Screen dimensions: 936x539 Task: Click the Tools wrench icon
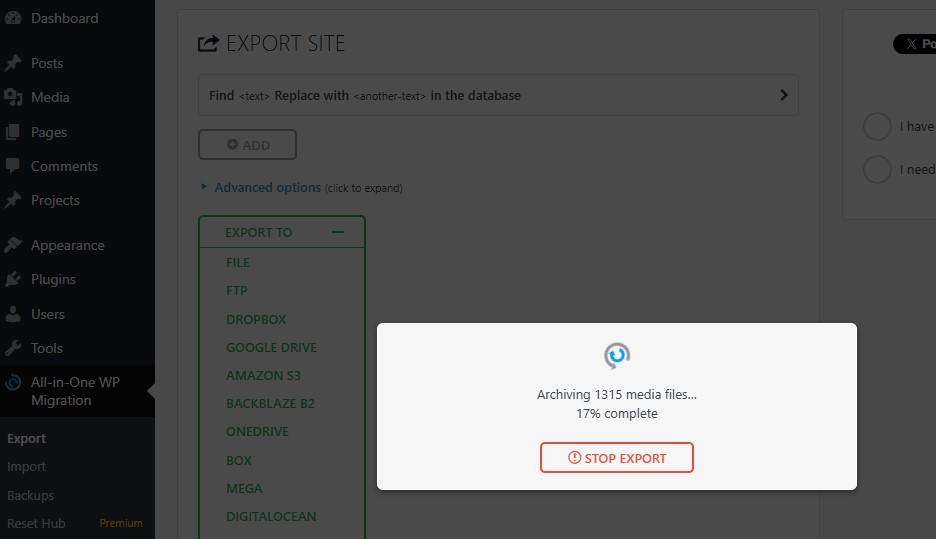13,348
